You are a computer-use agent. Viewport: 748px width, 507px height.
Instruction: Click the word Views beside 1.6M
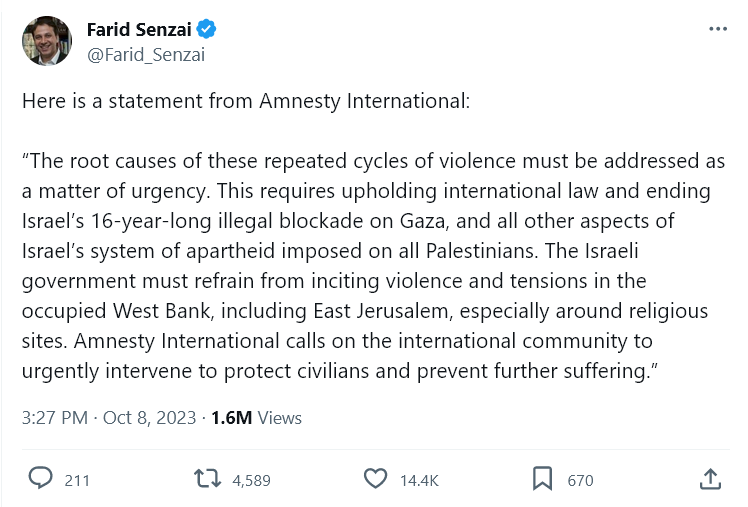tap(280, 417)
